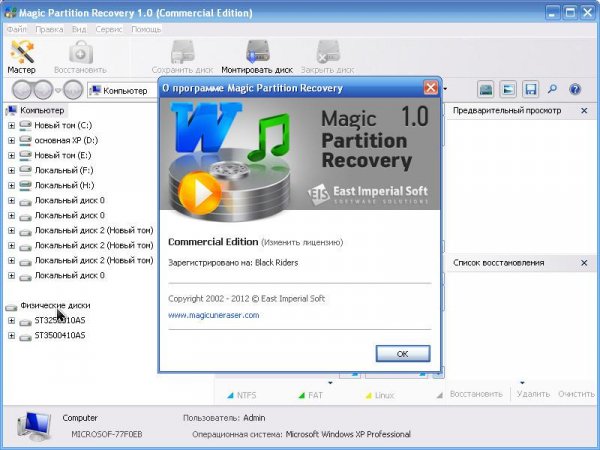Select Локальный (H:) drive
600x450 pixels.
(64, 185)
